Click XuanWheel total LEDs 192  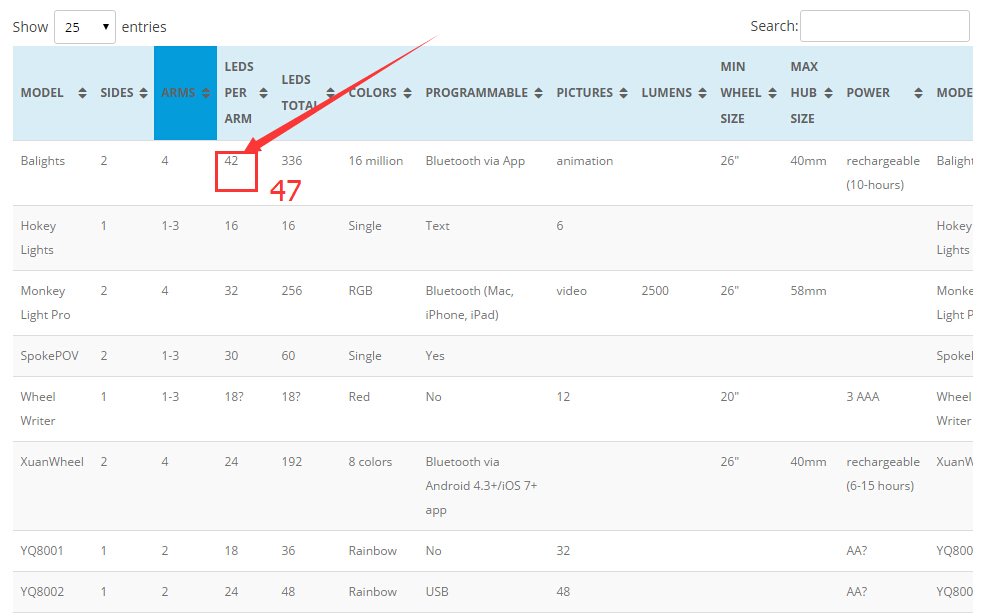(292, 462)
